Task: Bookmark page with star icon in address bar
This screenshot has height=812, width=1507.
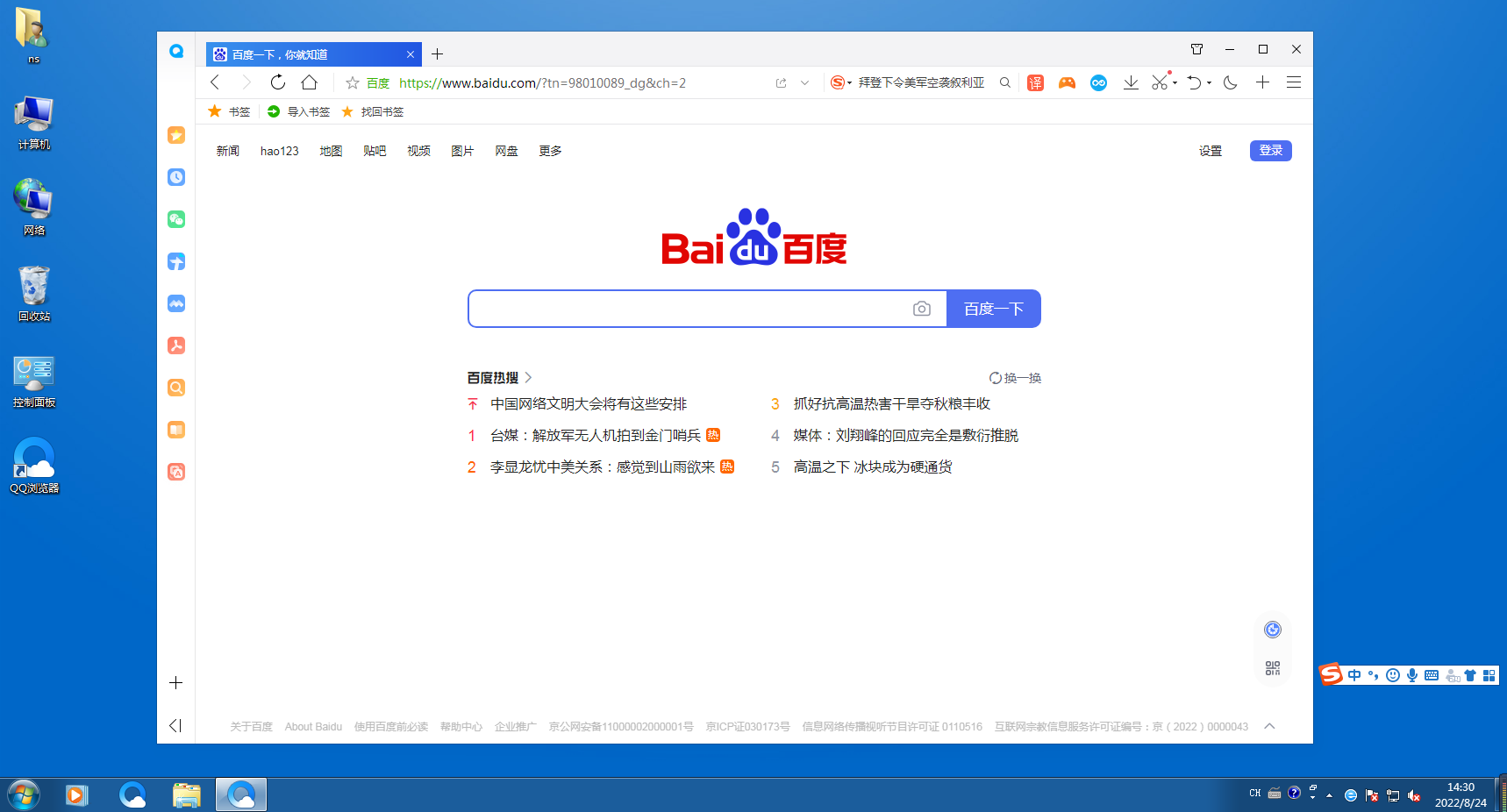Action: tap(353, 83)
